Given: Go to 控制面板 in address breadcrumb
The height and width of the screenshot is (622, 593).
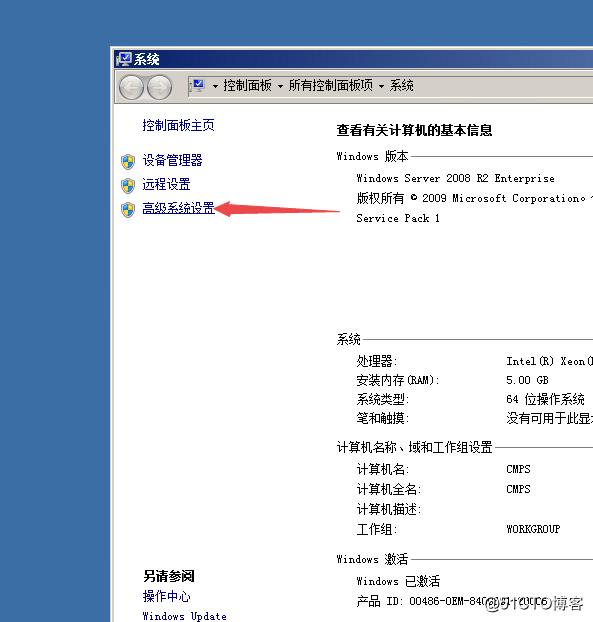Looking at the screenshot, I should tap(248, 85).
